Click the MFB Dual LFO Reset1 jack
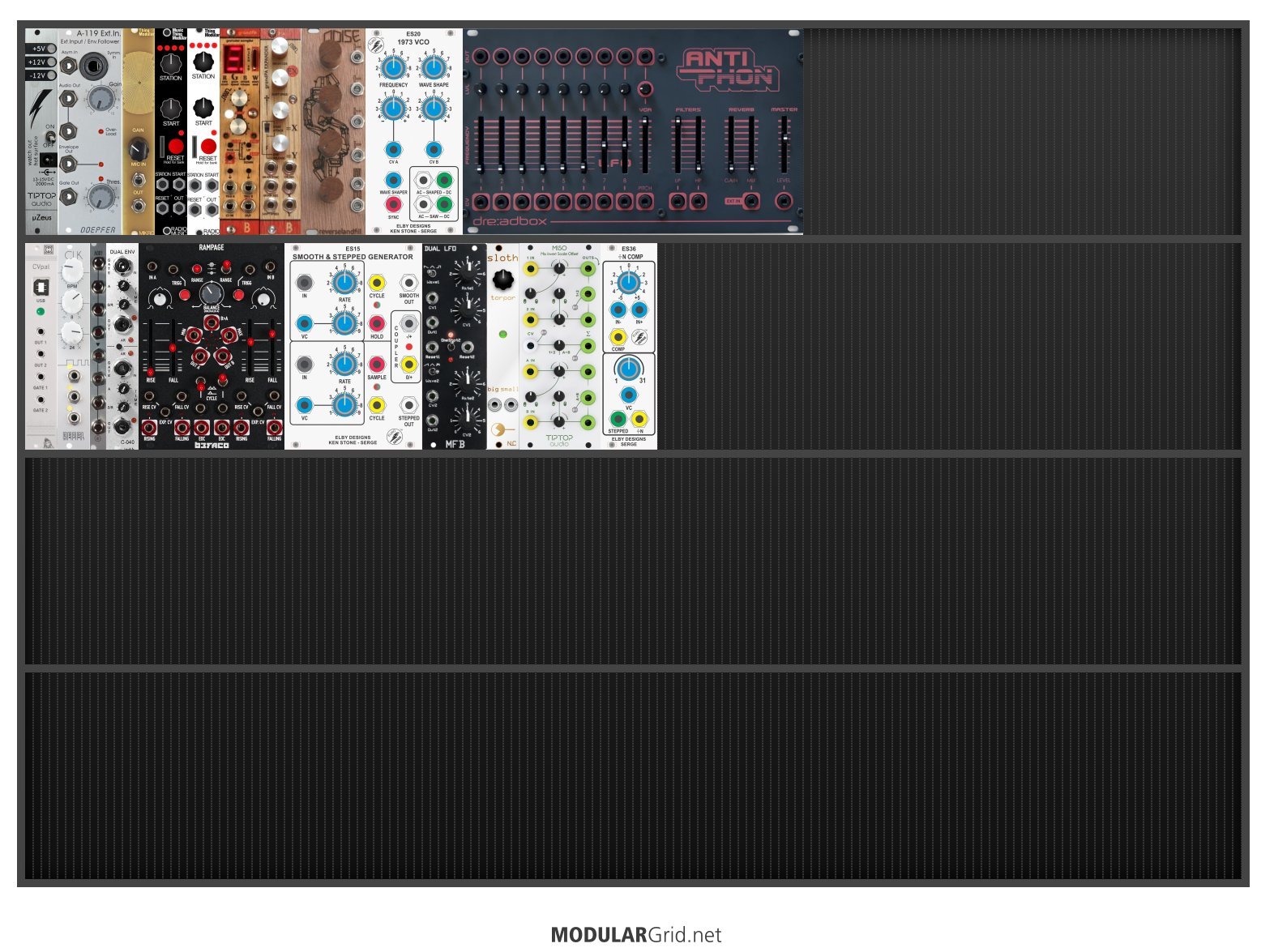Viewport: 1274px width, 952px height. click(x=433, y=348)
